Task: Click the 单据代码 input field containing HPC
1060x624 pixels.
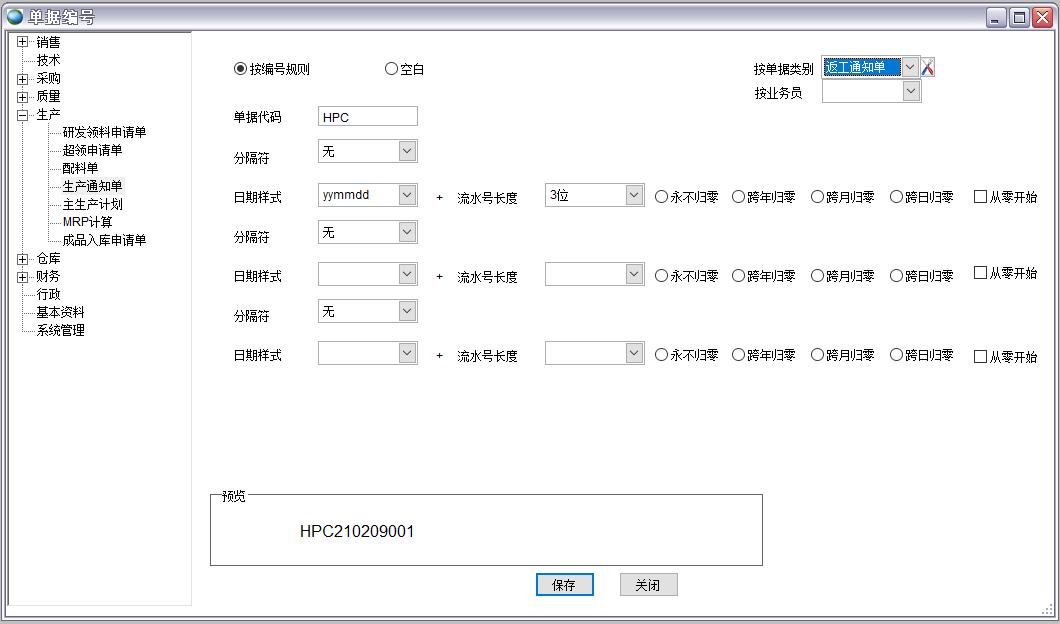Action: coord(366,115)
